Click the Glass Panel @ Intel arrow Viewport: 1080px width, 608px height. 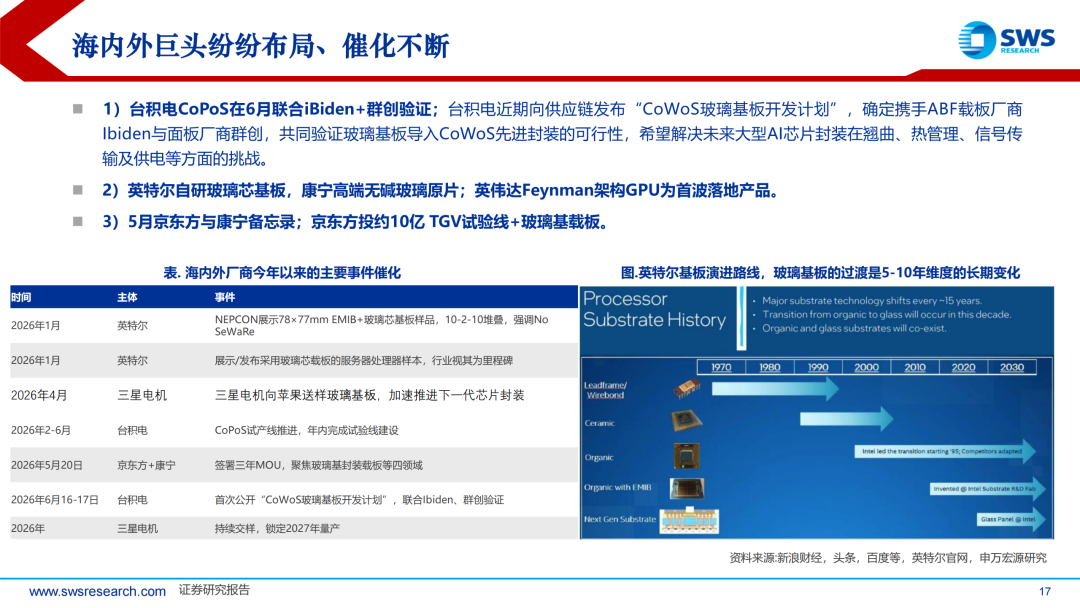tap(1010, 520)
